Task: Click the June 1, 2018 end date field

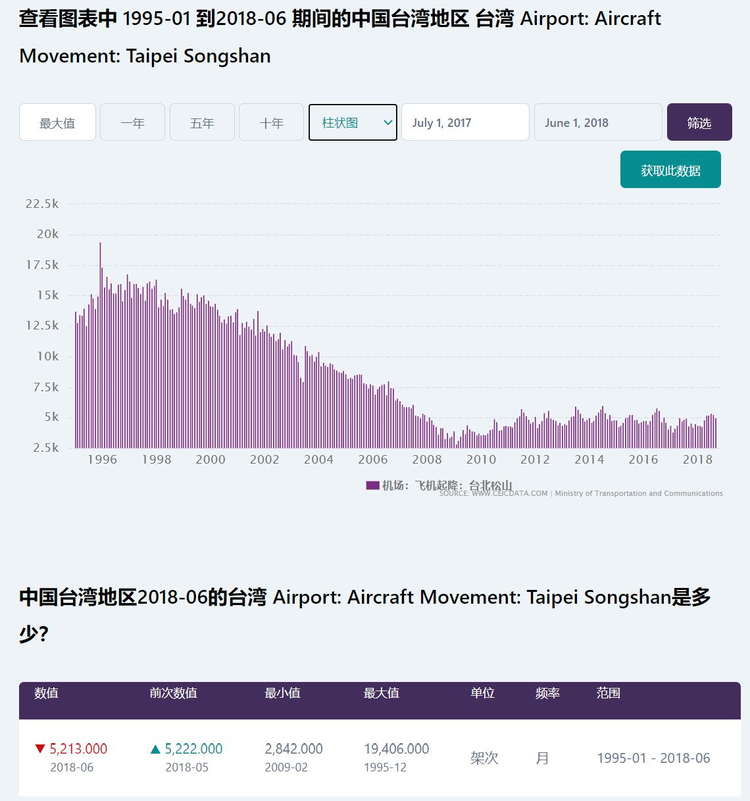Action: (x=597, y=123)
